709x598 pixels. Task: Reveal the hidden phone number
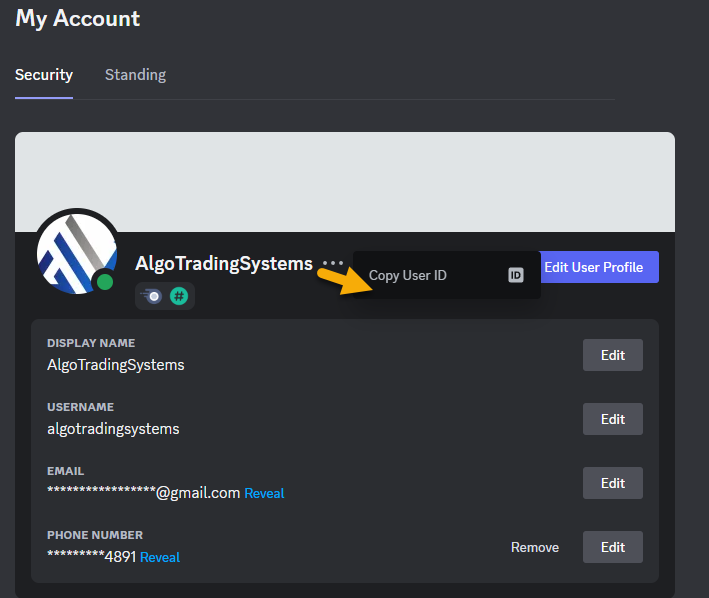tap(160, 557)
